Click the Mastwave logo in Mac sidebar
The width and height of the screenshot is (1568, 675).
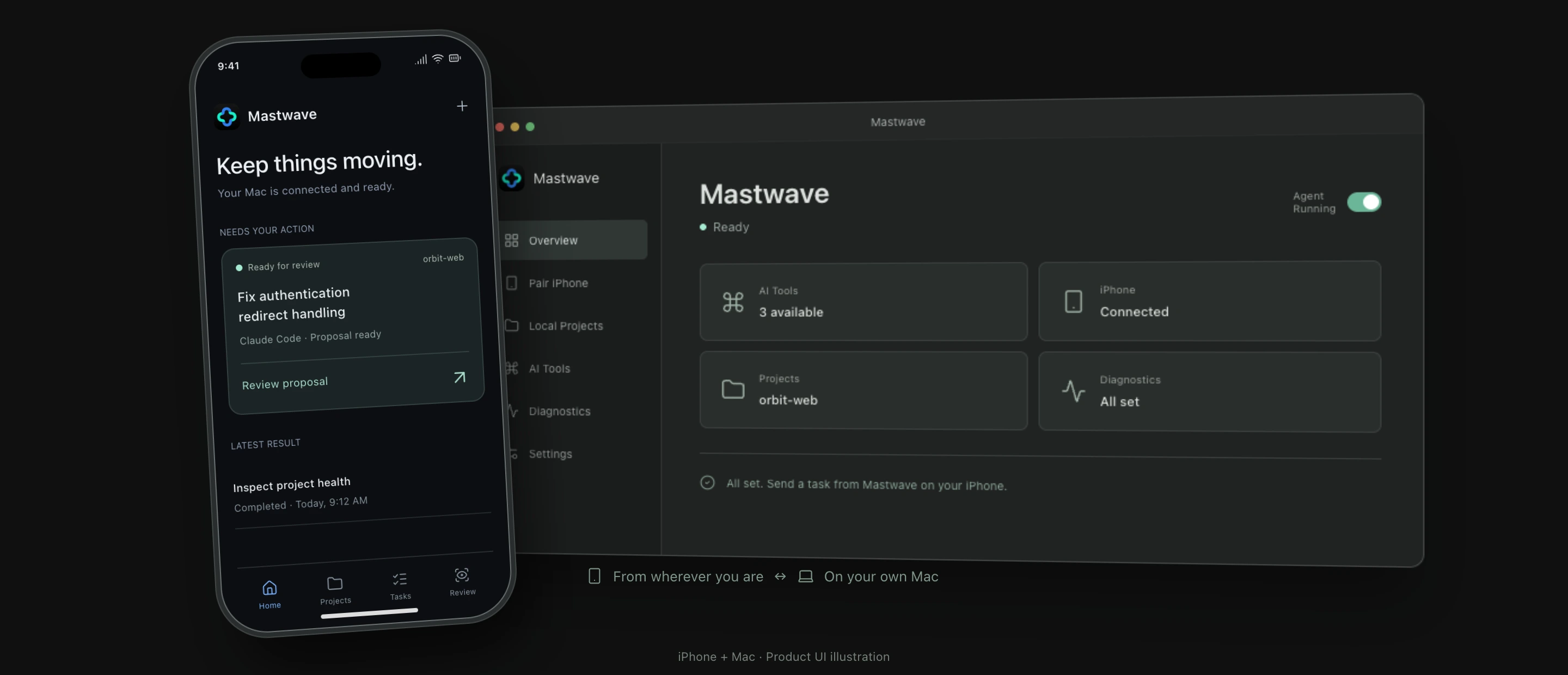tap(512, 179)
